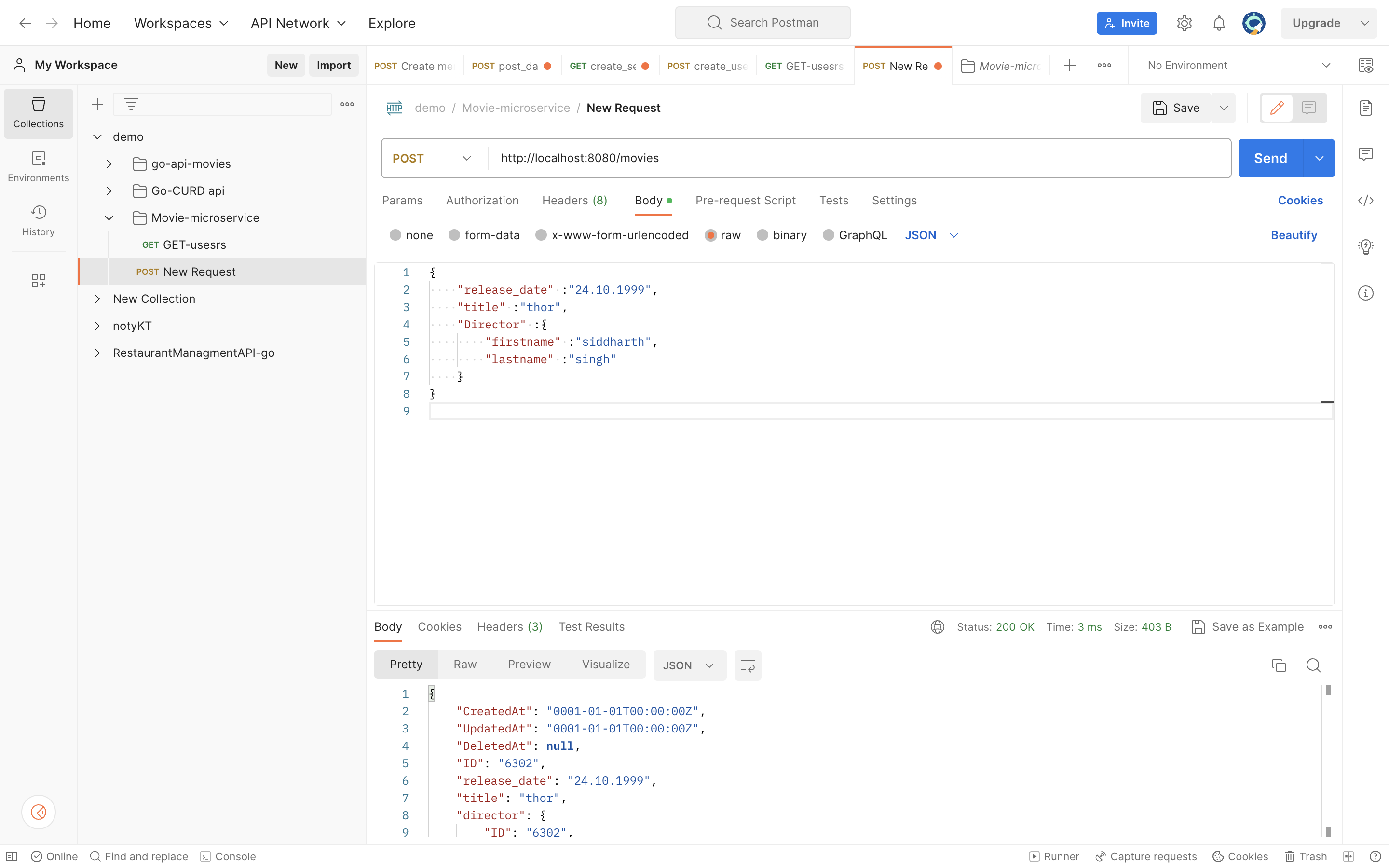This screenshot has width=1389, height=868.
Task: Switch to the Authorization tab
Action: click(x=482, y=200)
